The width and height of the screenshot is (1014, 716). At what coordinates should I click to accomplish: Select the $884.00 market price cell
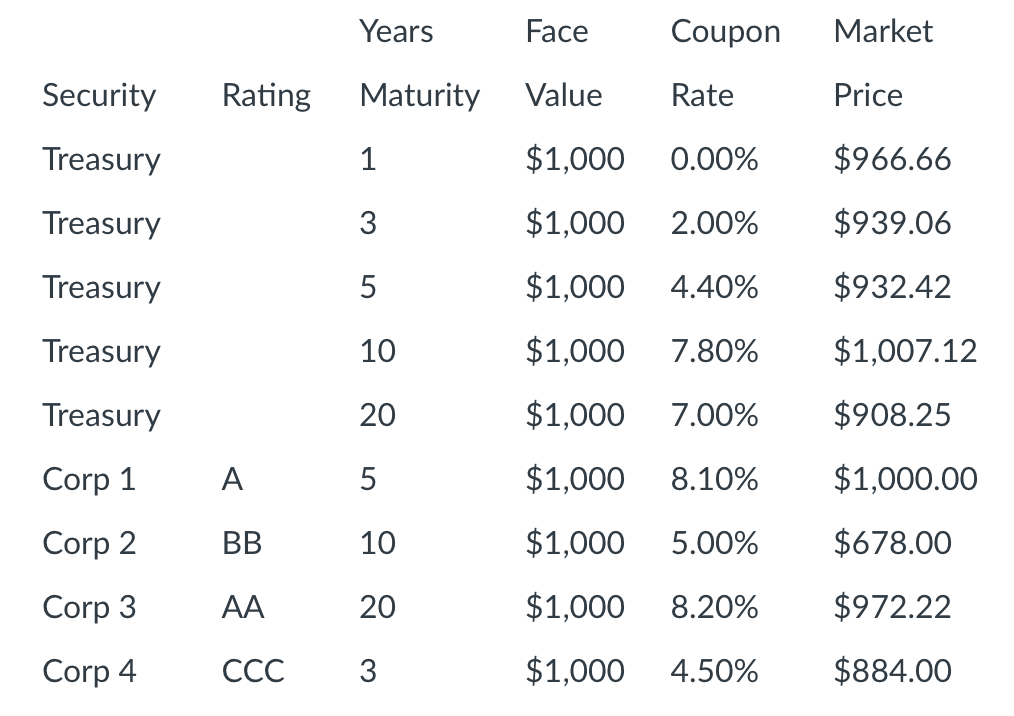(x=892, y=671)
